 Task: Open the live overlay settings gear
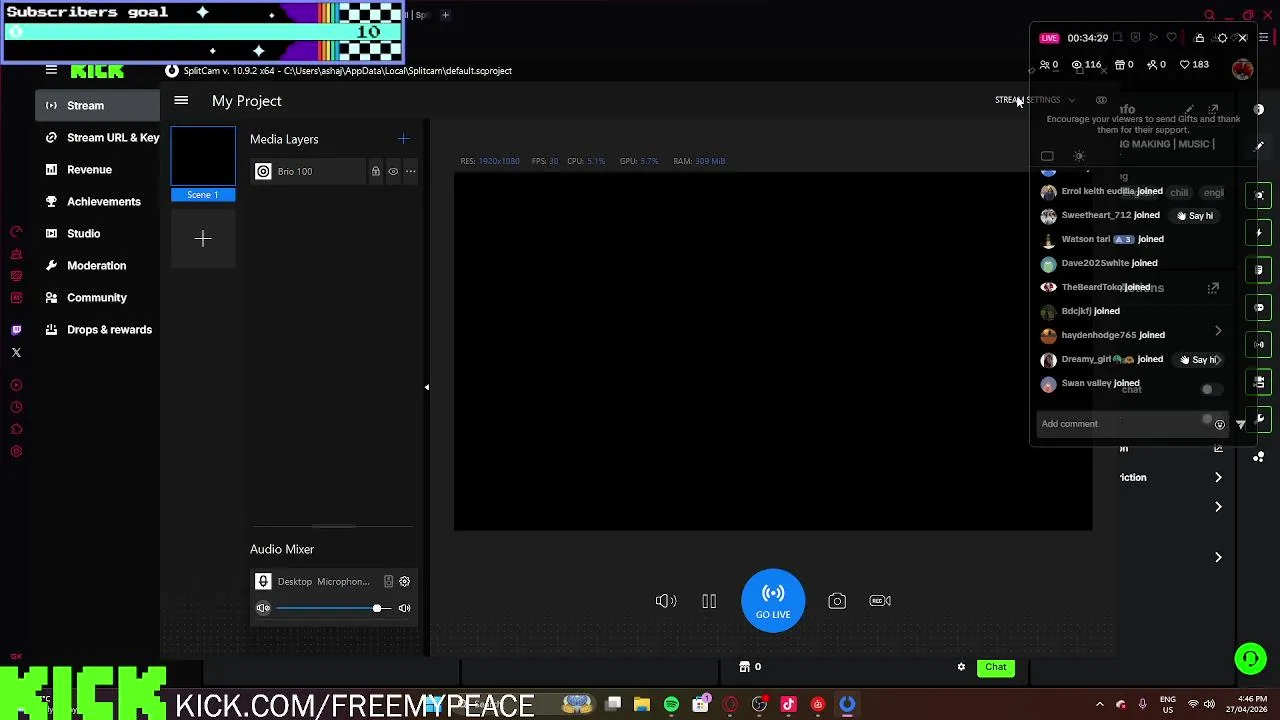coord(1222,38)
